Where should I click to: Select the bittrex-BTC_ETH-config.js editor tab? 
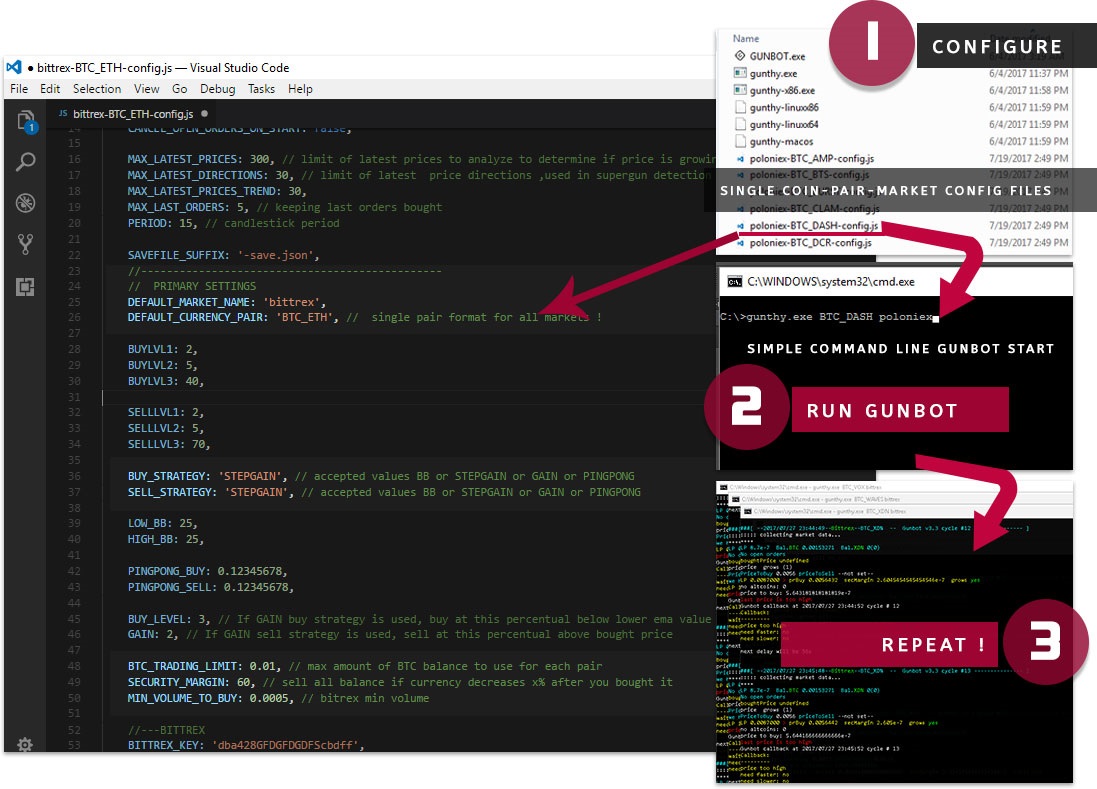[133, 113]
